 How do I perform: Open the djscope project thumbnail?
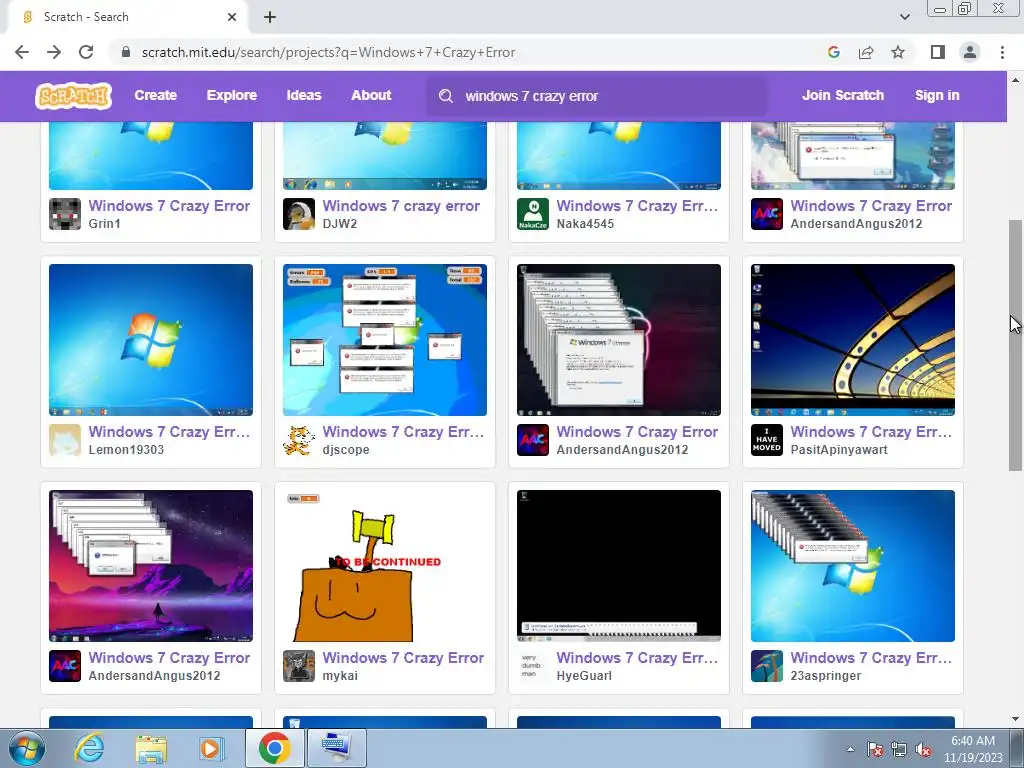385,340
